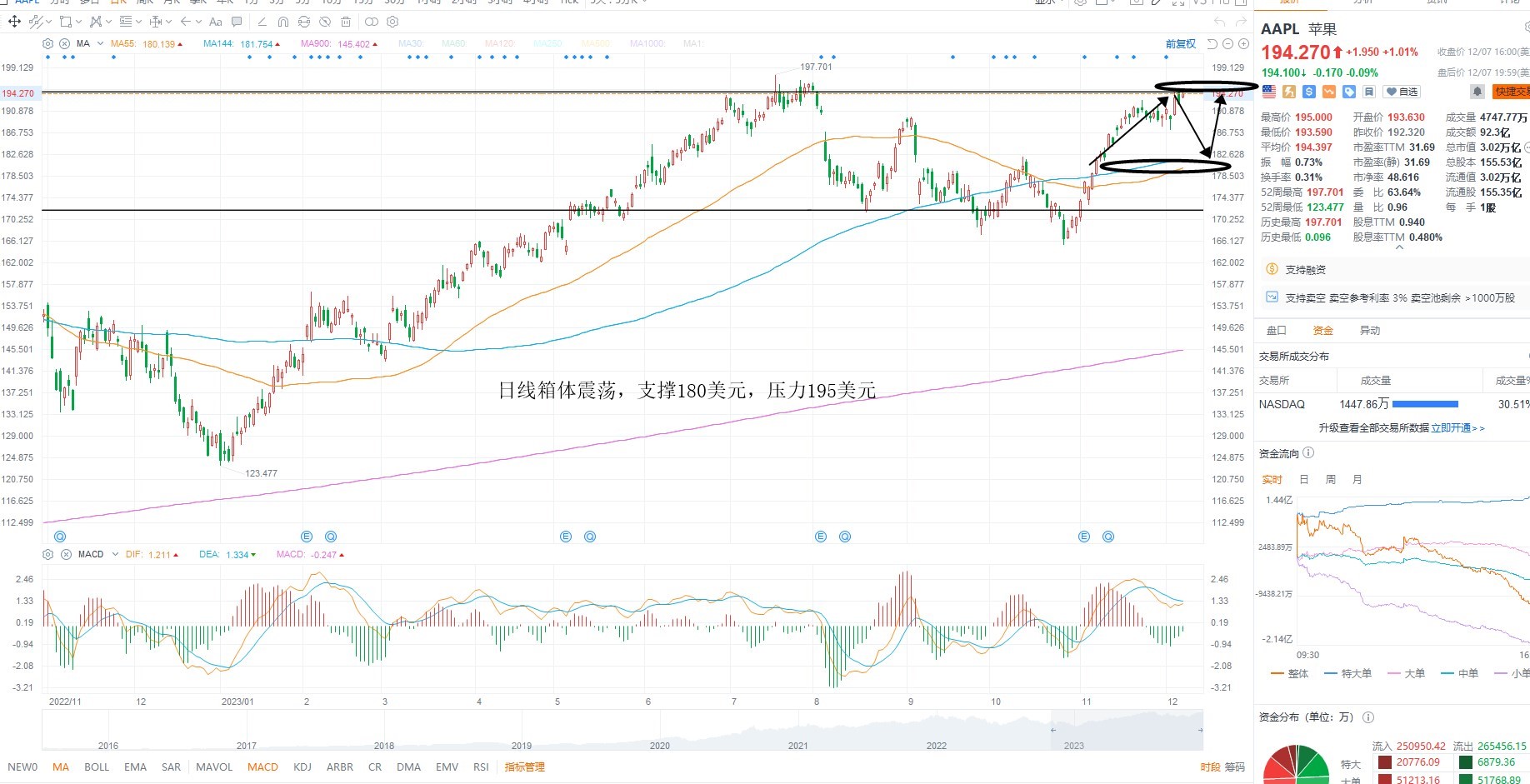
Task: Click the historical range navigator strip
Action: coord(622,730)
